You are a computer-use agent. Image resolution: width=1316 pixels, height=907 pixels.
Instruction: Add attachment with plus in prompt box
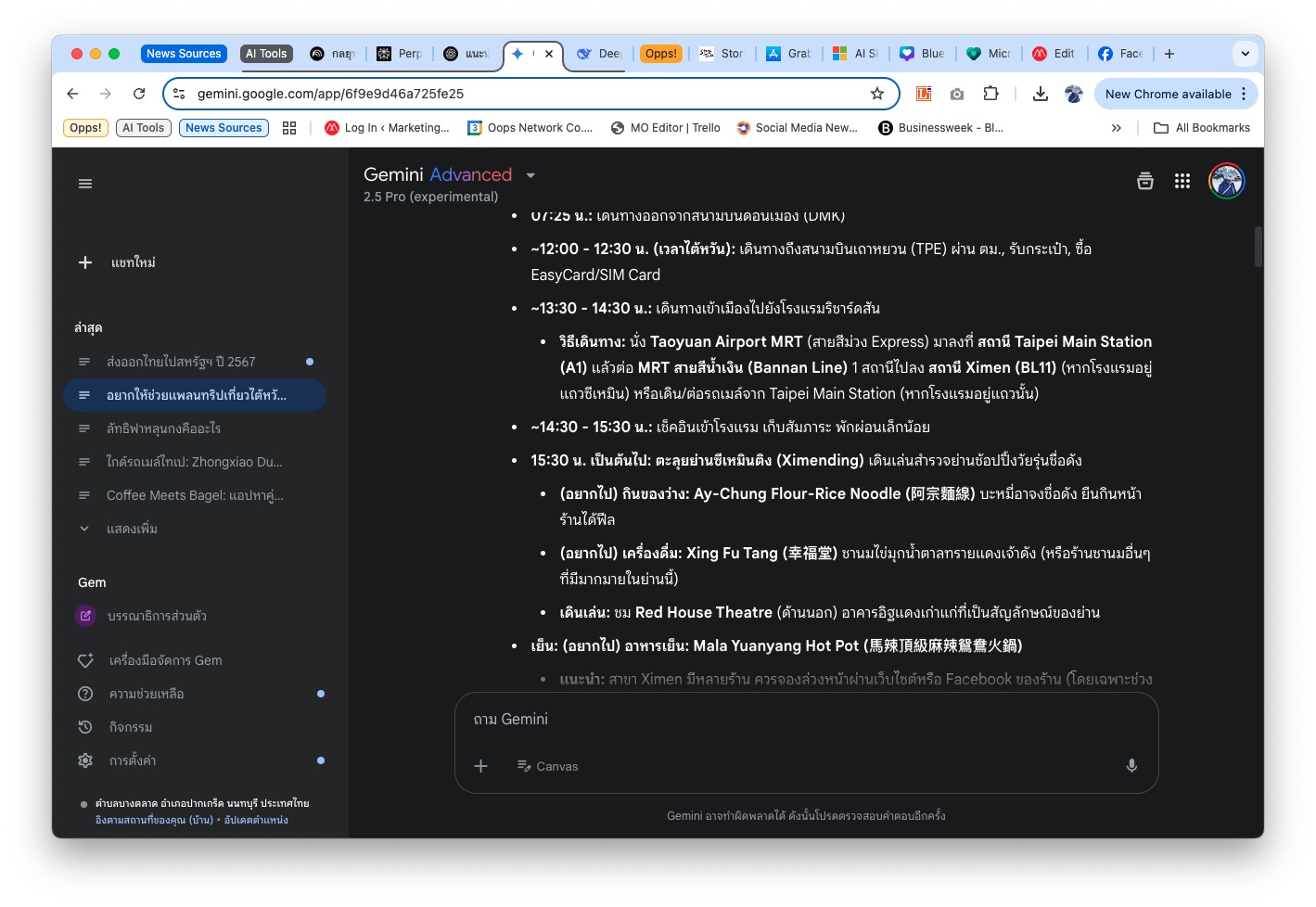(x=480, y=766)
